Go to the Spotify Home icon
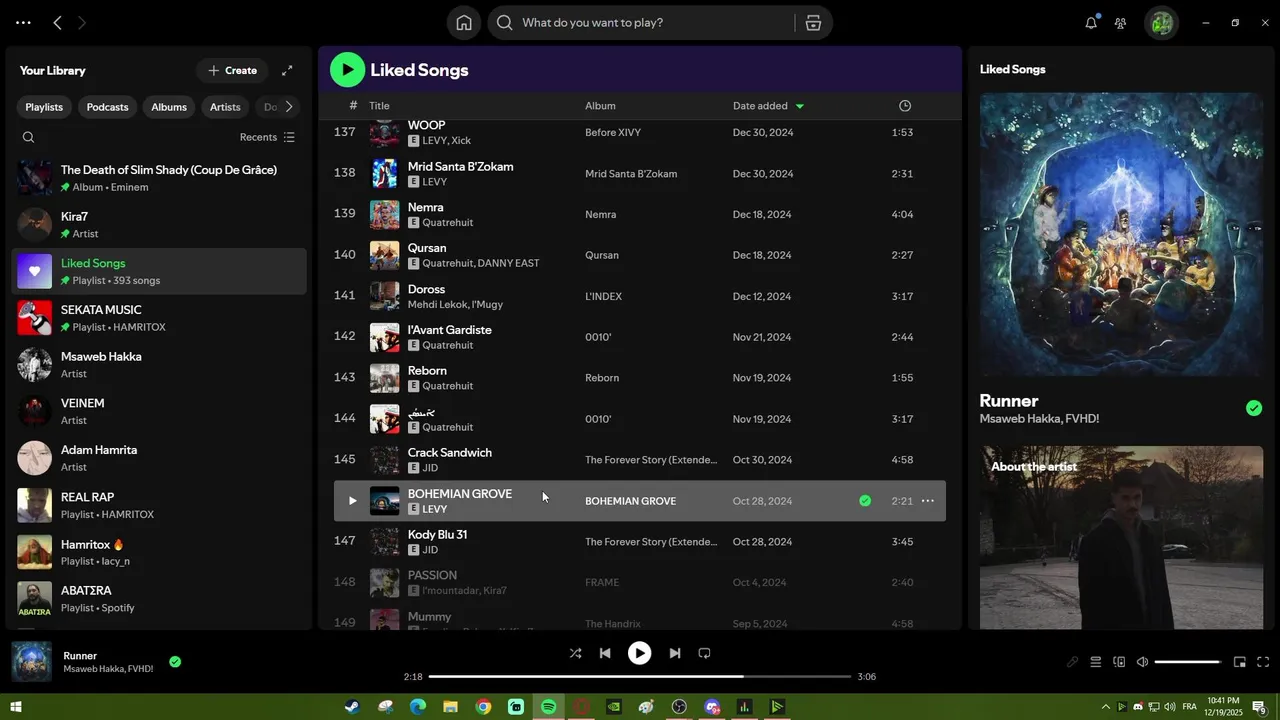 pyautogui.click(x=464, y=23)
